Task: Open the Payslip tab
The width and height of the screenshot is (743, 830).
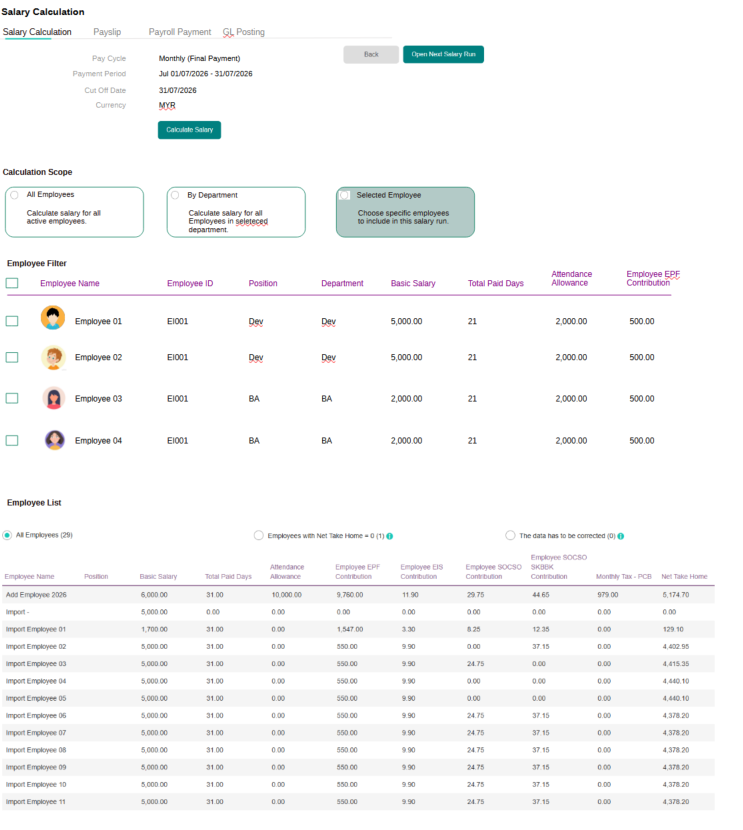Action: tap(107, 32)
